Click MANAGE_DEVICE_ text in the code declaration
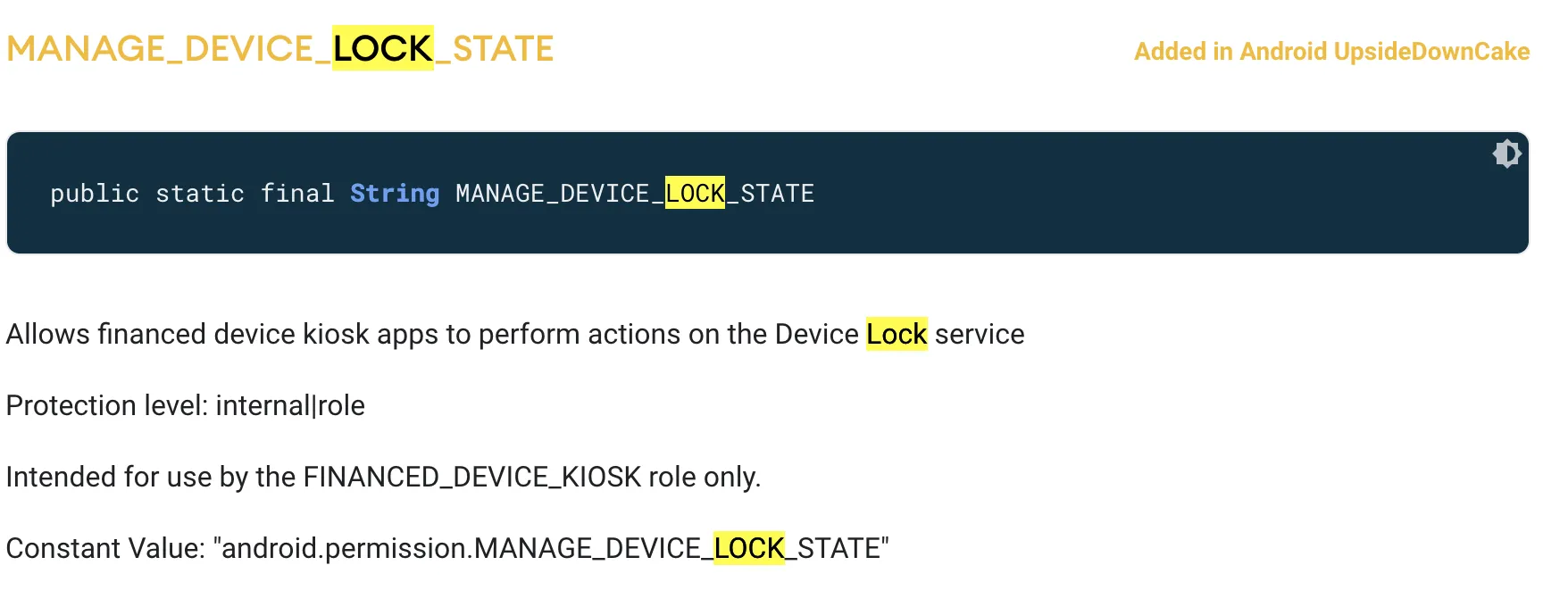This screenshot has width=1568, height=607. tap(560, 194)
